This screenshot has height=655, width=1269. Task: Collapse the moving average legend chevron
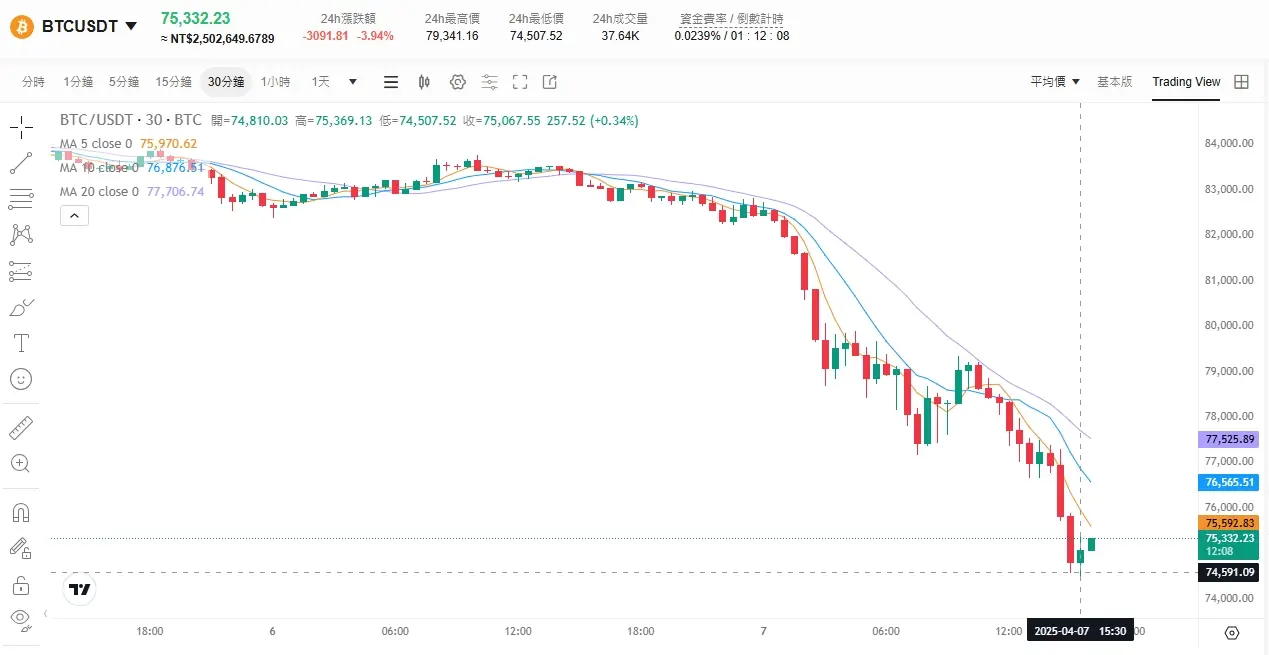tap(74, 215)
